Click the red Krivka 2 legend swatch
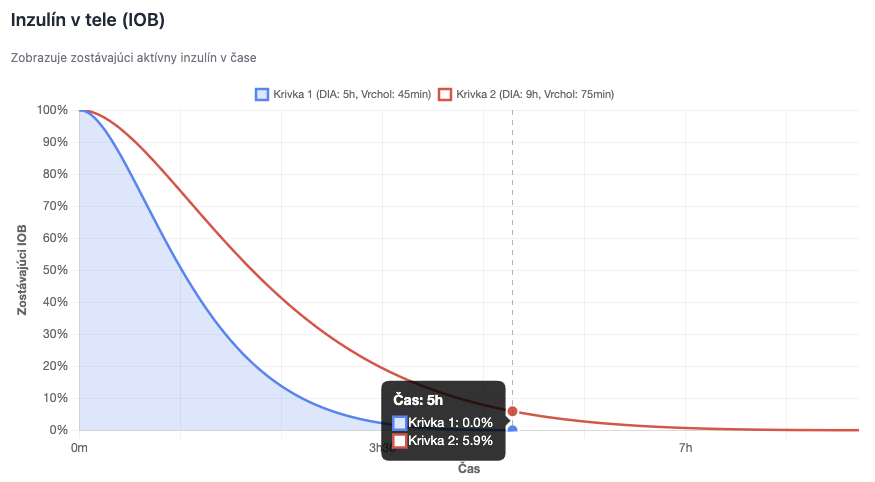The height and width of the screenshot is (482, 875). click(x=445, y=94)
